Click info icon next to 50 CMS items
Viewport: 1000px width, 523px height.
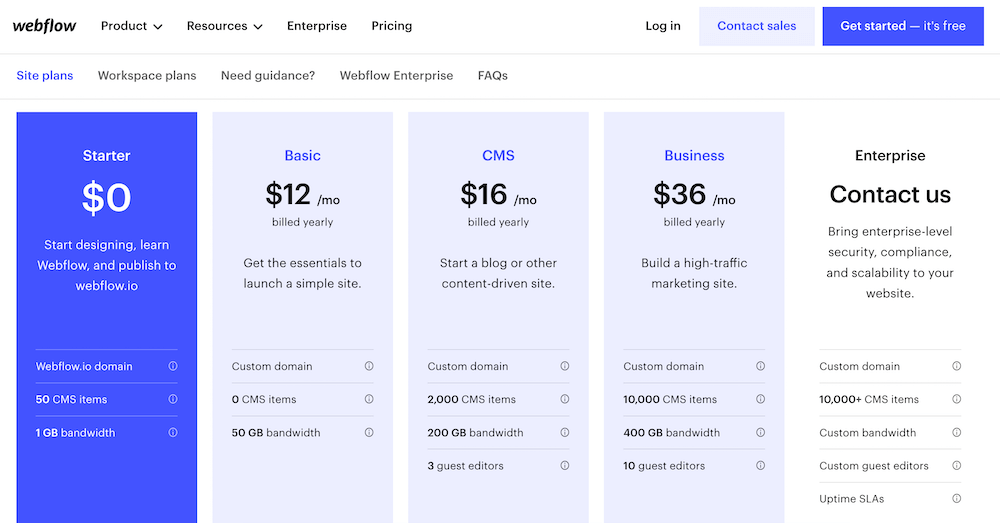tap(173, 399)
